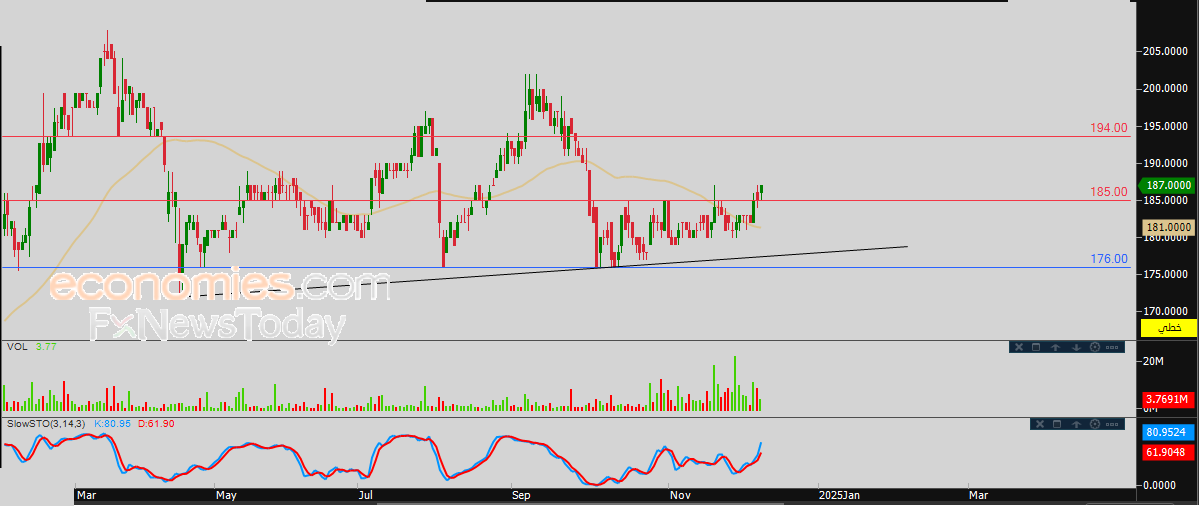Select the 194.00 resistance line label
1199x506 pixels.
(x=1109, y=128)
